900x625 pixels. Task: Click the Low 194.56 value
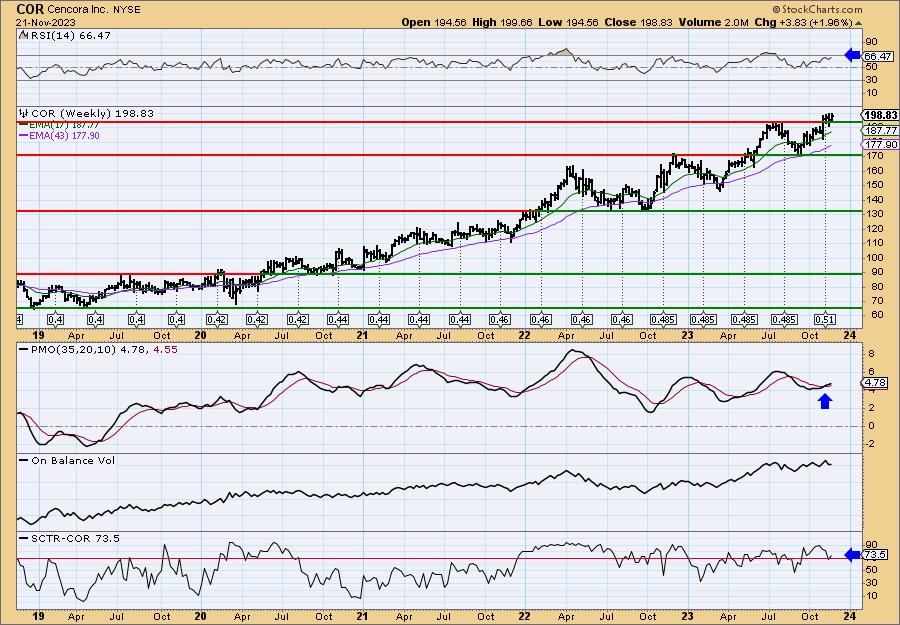(569, 22)
